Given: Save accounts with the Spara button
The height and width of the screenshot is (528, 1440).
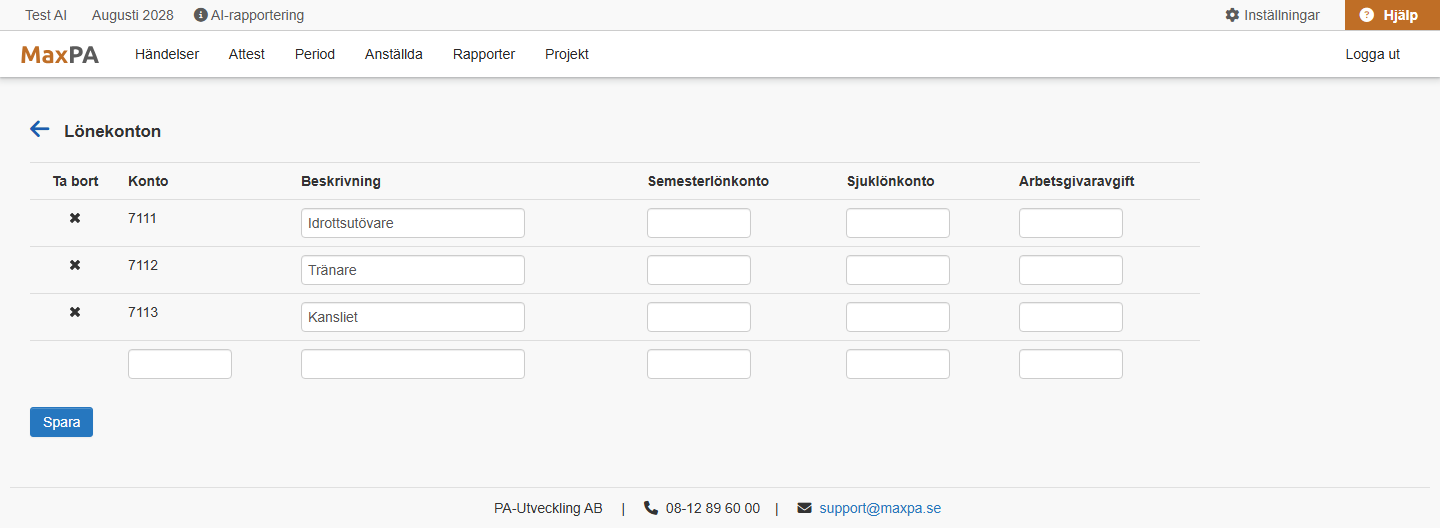Looking at the screenshot, I should click(x=61, y=422).
